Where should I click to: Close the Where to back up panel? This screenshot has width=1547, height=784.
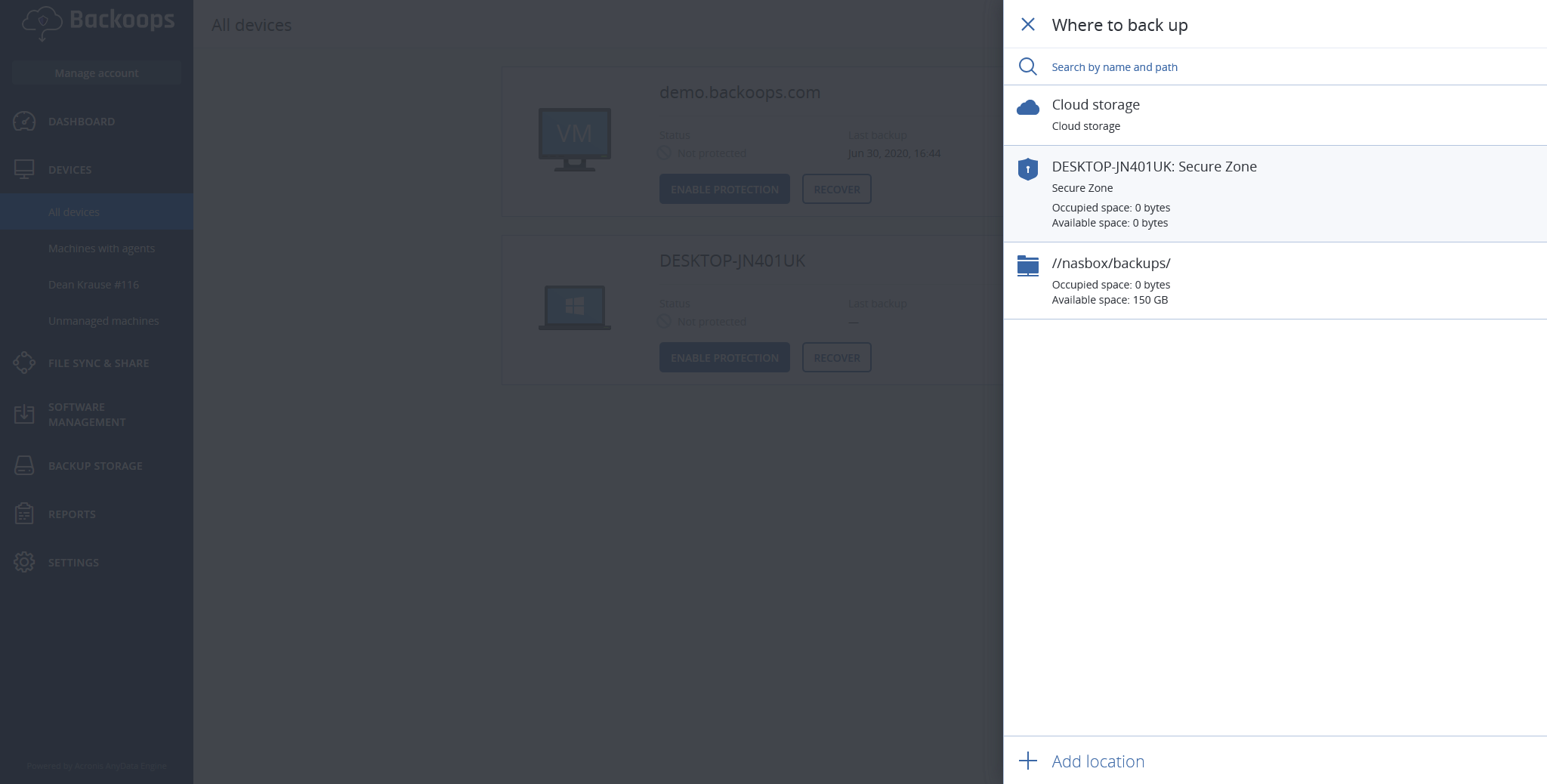click(x=1027, y=24)
